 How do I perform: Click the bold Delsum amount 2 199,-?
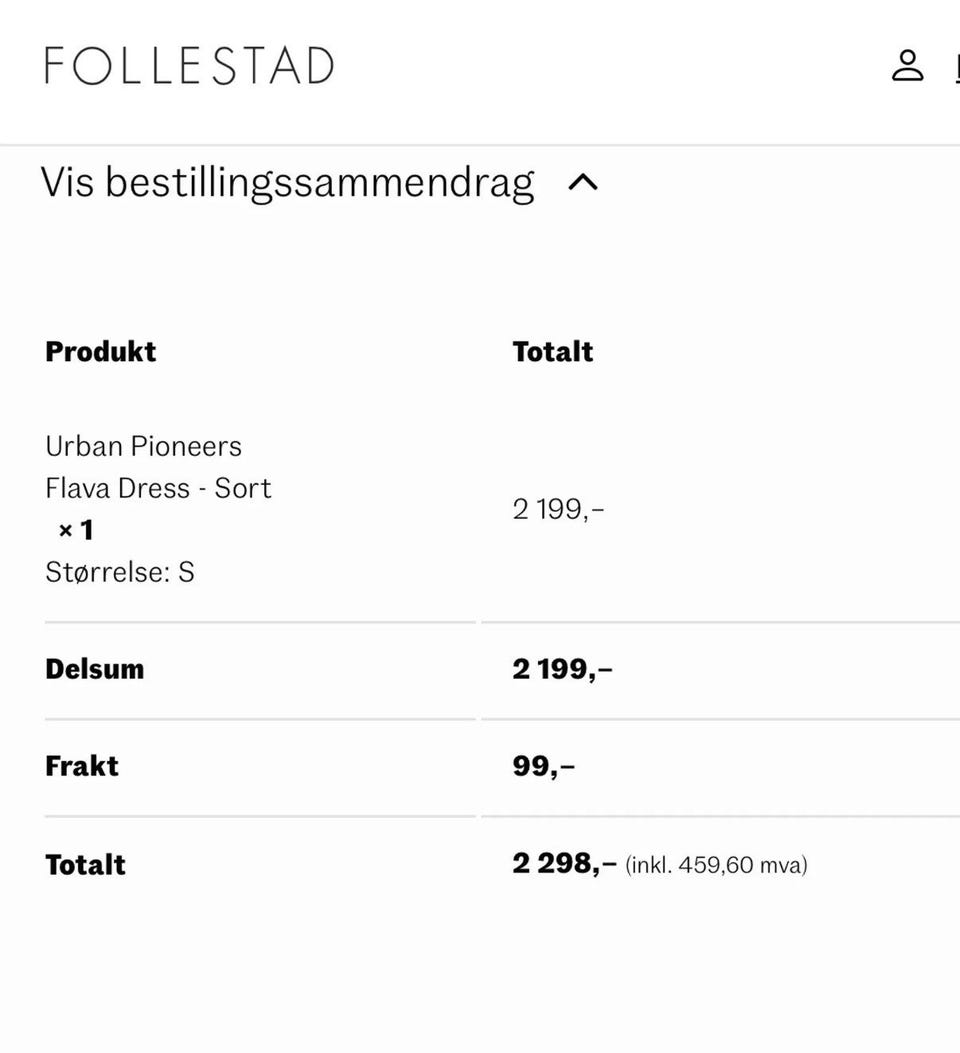tap(562, 669)
